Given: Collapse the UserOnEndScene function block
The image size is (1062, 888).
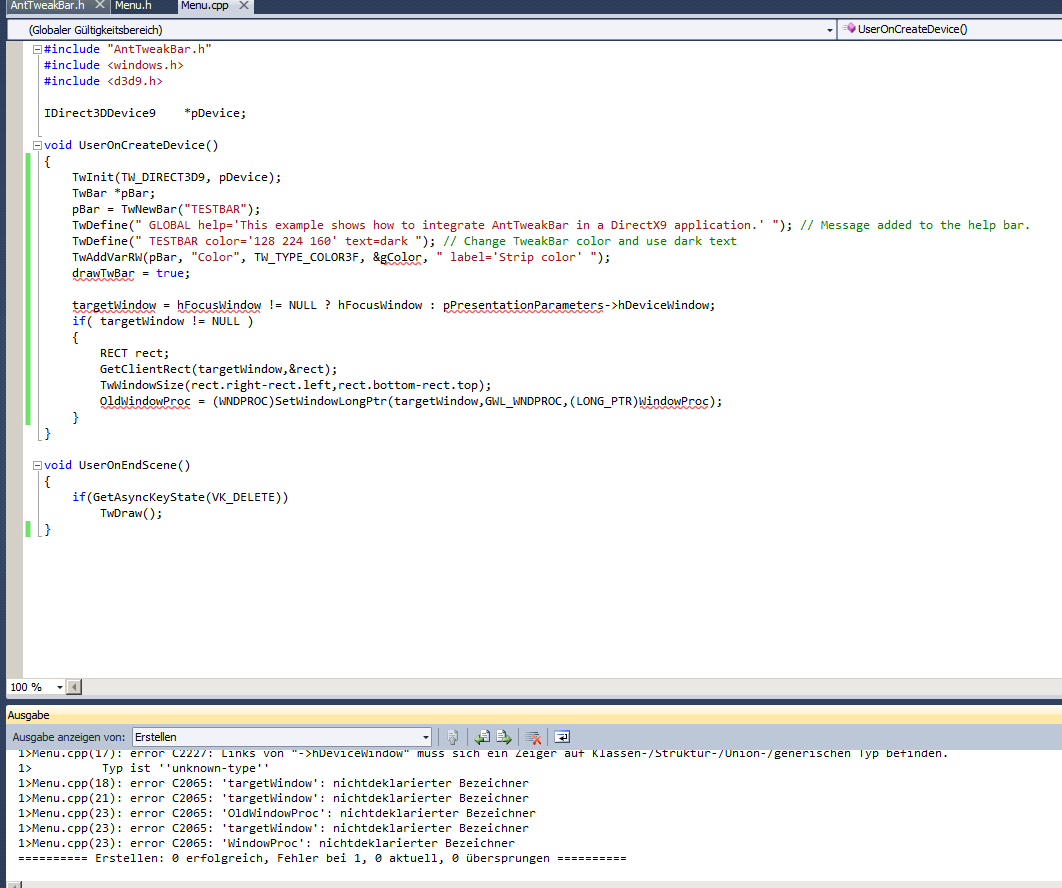Looking at the screenshot, I should (x=37, y=465).
